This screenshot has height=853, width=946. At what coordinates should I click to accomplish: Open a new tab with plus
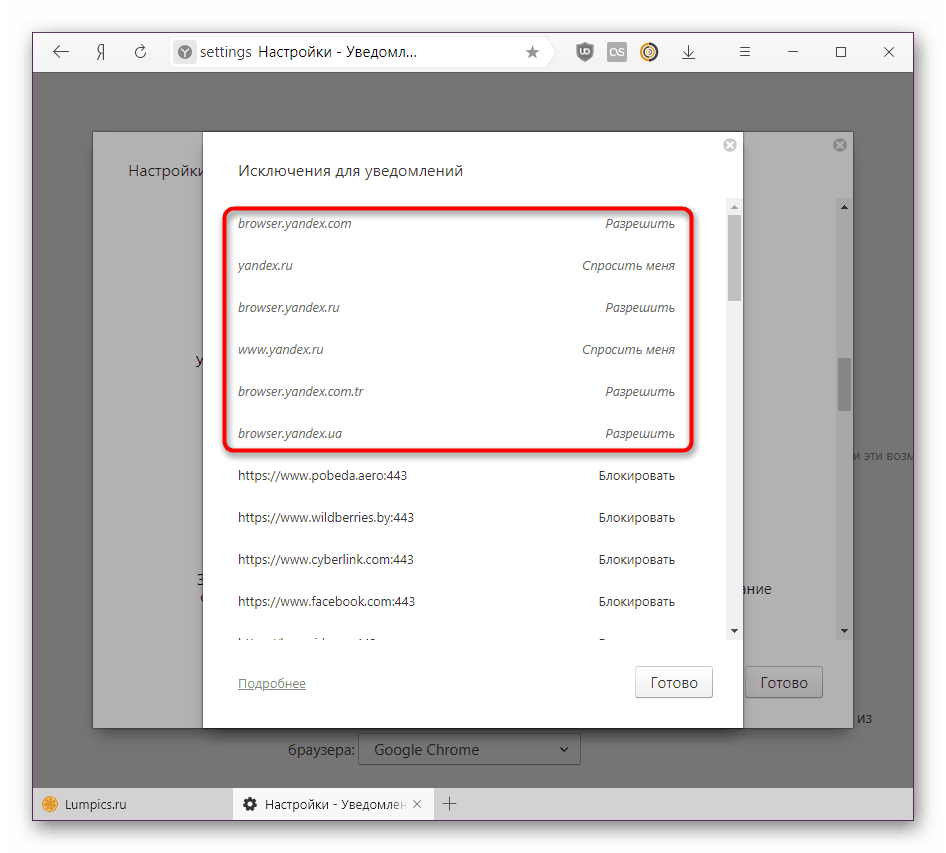point(449,804)
